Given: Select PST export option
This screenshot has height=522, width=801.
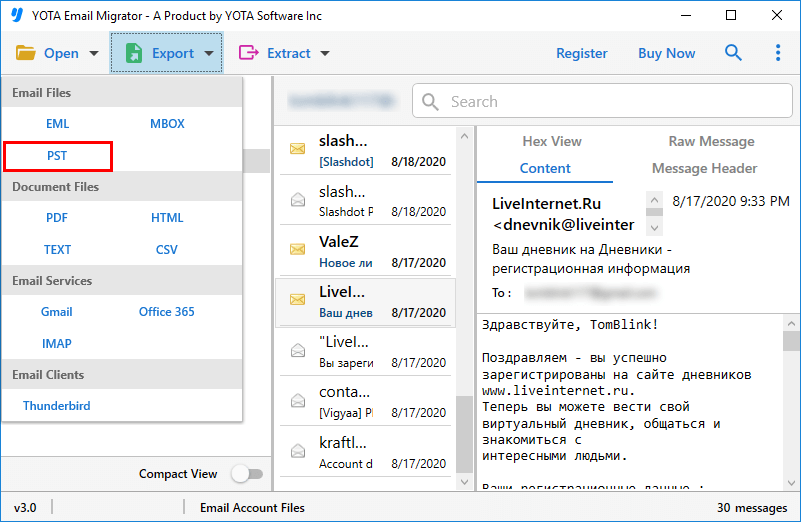Looking at the screenshot, I should tap(57, 156).
